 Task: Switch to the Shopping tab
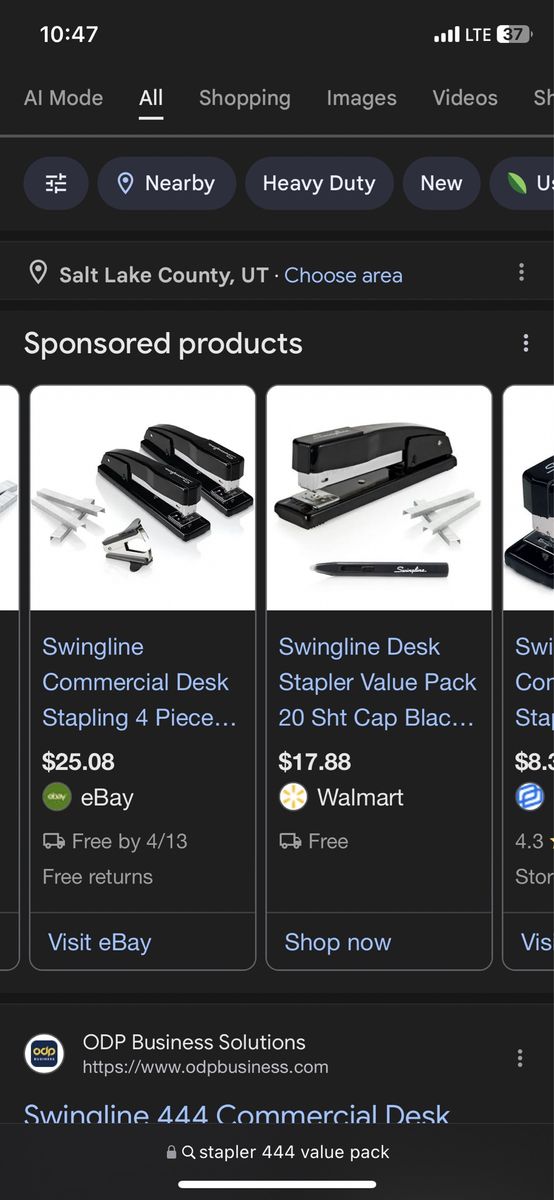(245, 98)
